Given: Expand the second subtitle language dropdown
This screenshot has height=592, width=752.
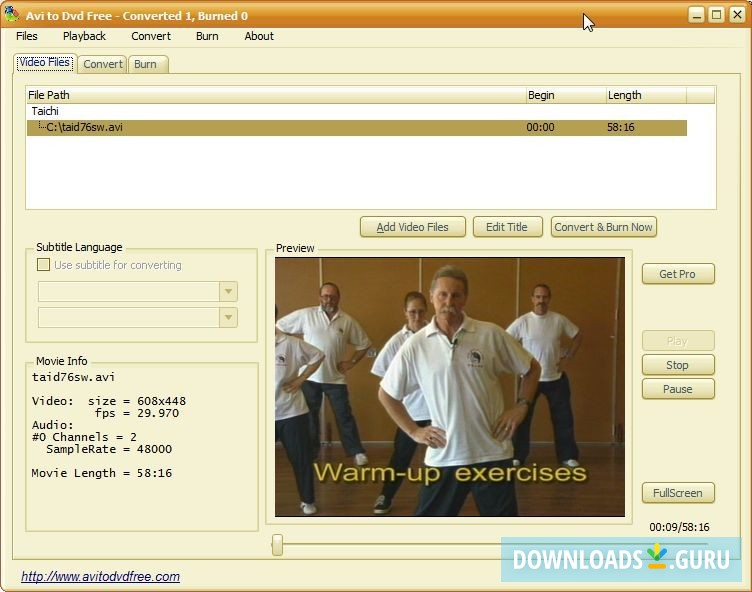Looking at the screenshot, I should 228,318.
